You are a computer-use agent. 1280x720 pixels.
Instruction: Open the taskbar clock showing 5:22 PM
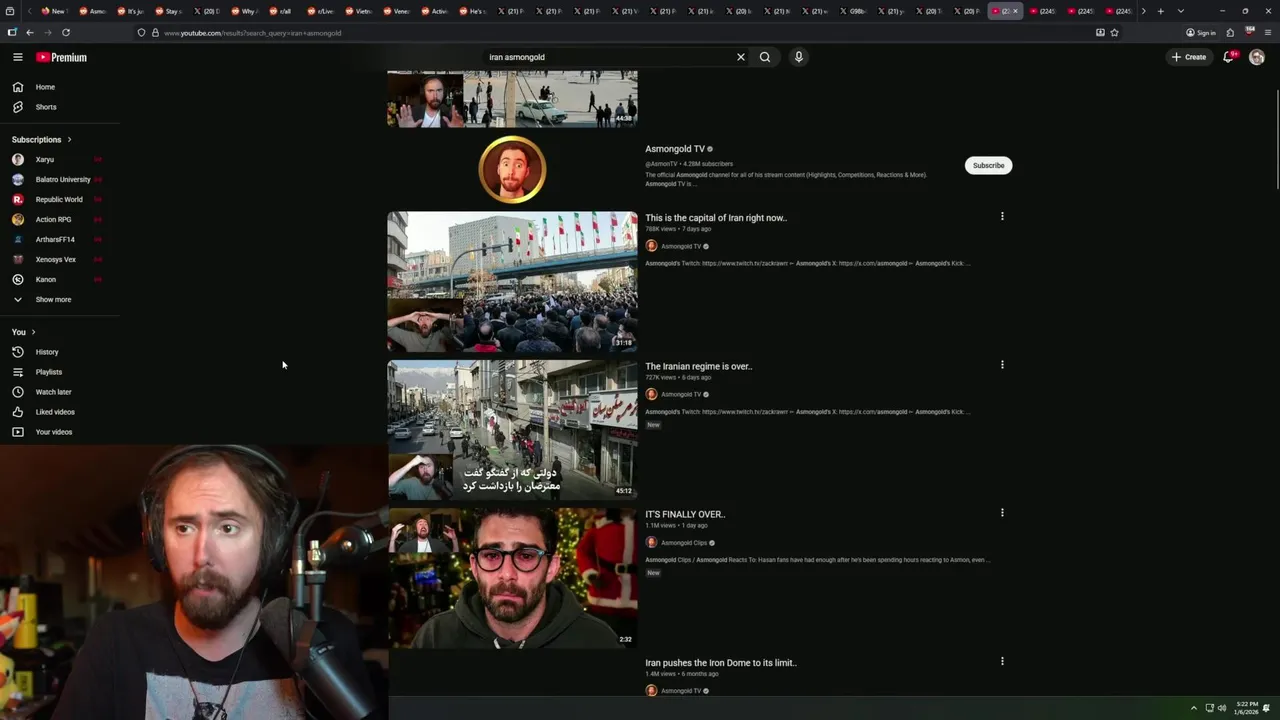tap(1247, 708)
